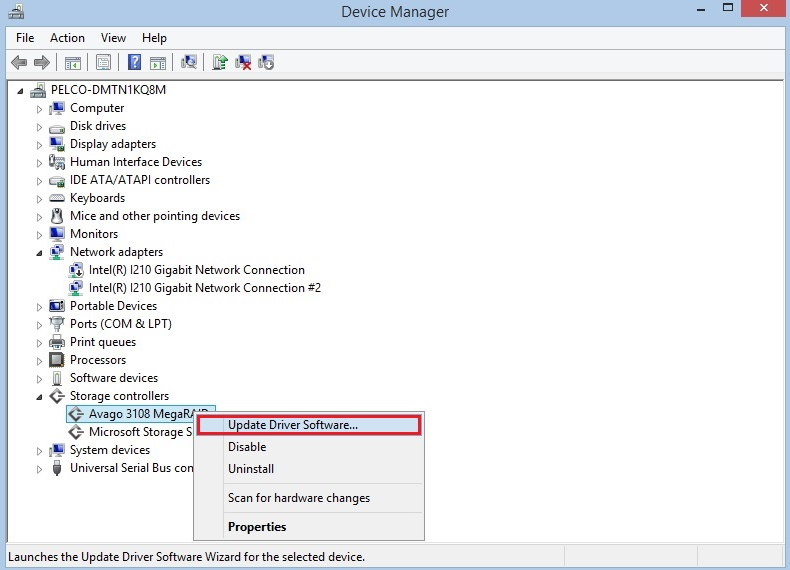
Task: Click the Processors chip icon
Action: point(57,360)
